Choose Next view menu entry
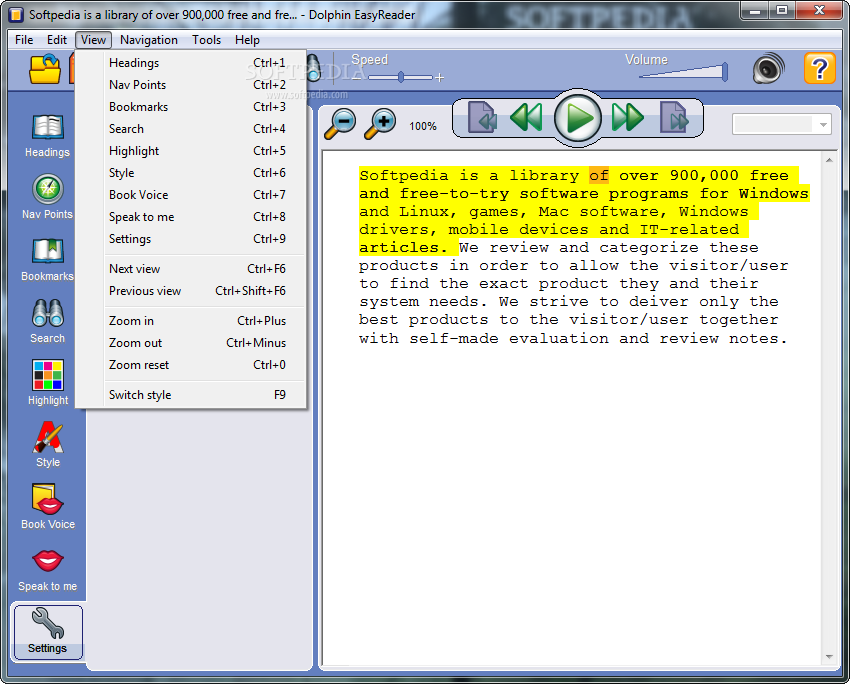Viewport: 850px width, 684px height. point(191,269)
